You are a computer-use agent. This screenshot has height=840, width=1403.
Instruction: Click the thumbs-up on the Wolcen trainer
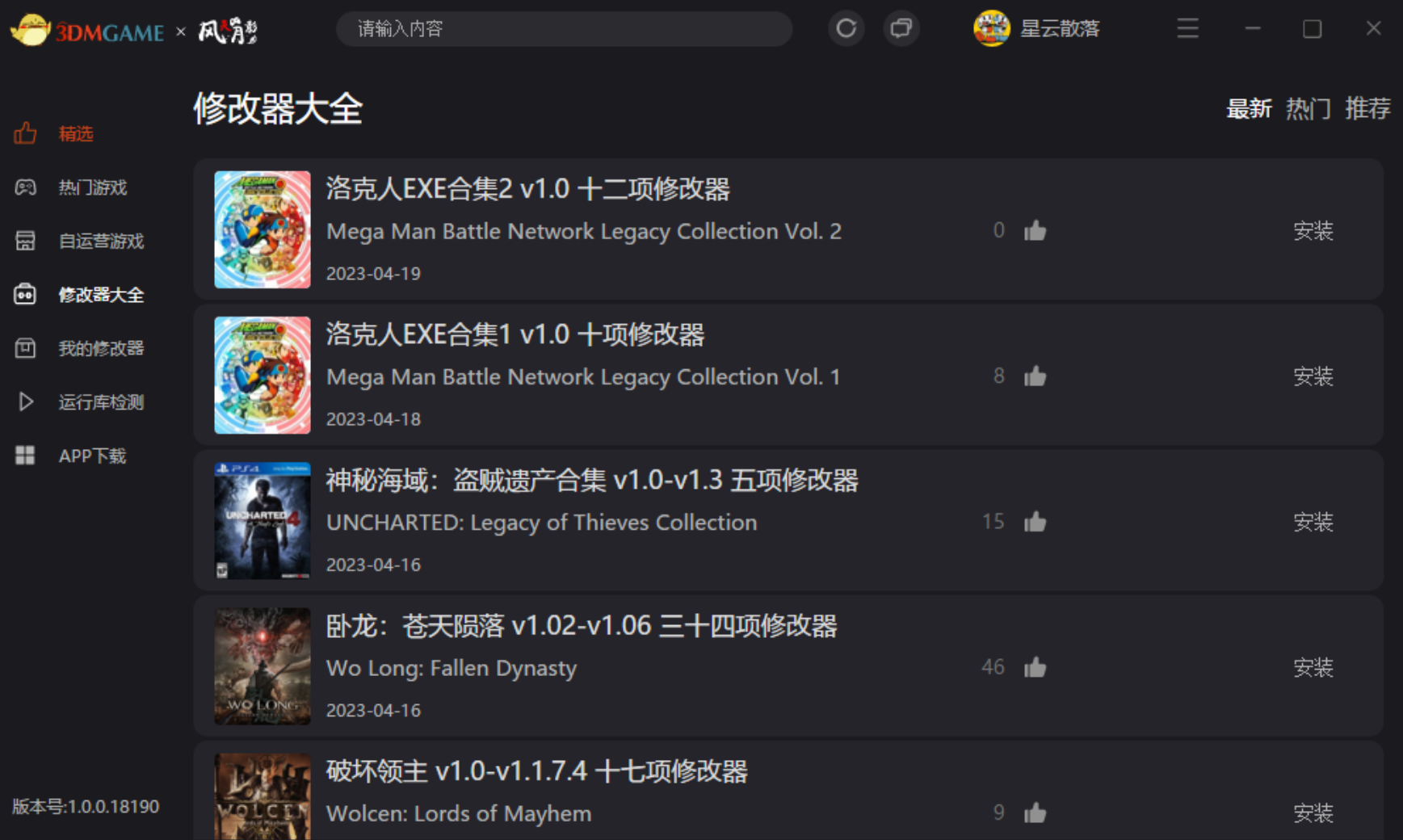pos(1035,813)
